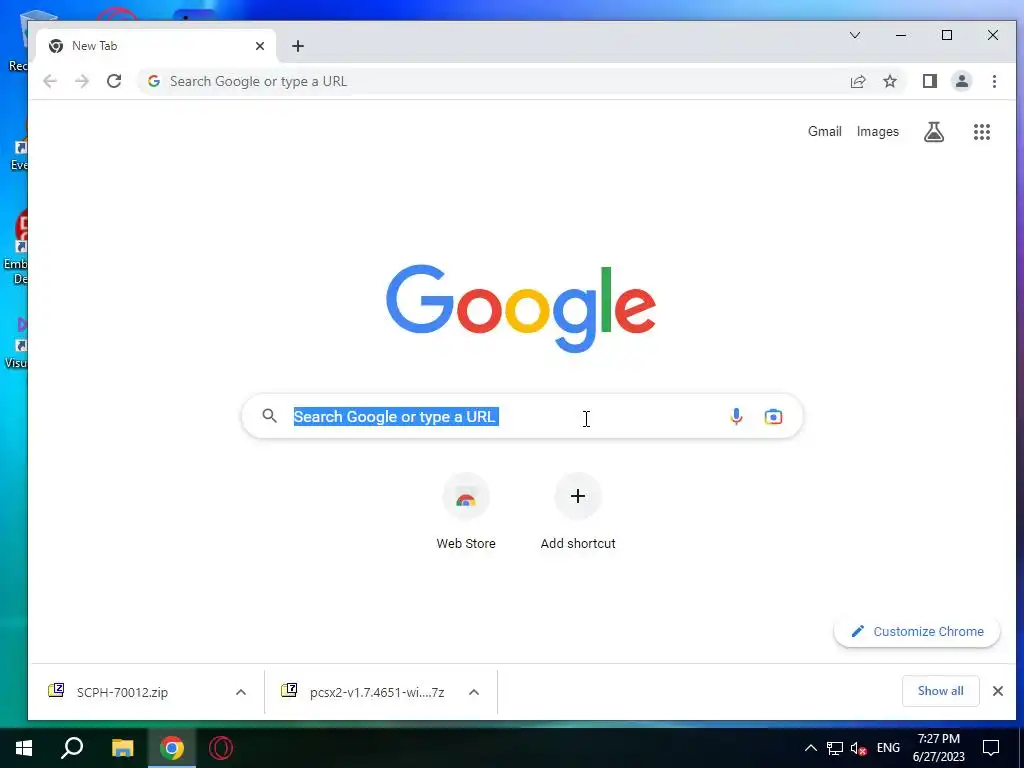Close the downloads bar
Screen dimensions: 1024x768
point(998,691)
